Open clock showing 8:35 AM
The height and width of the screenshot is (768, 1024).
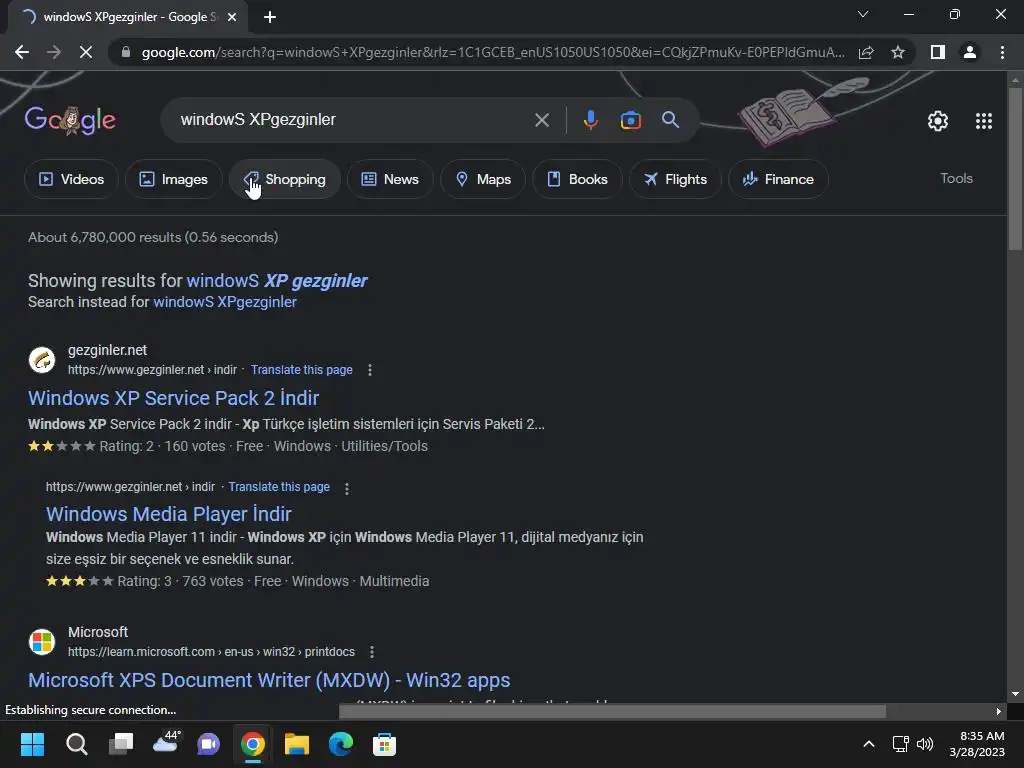click(977, 744)
